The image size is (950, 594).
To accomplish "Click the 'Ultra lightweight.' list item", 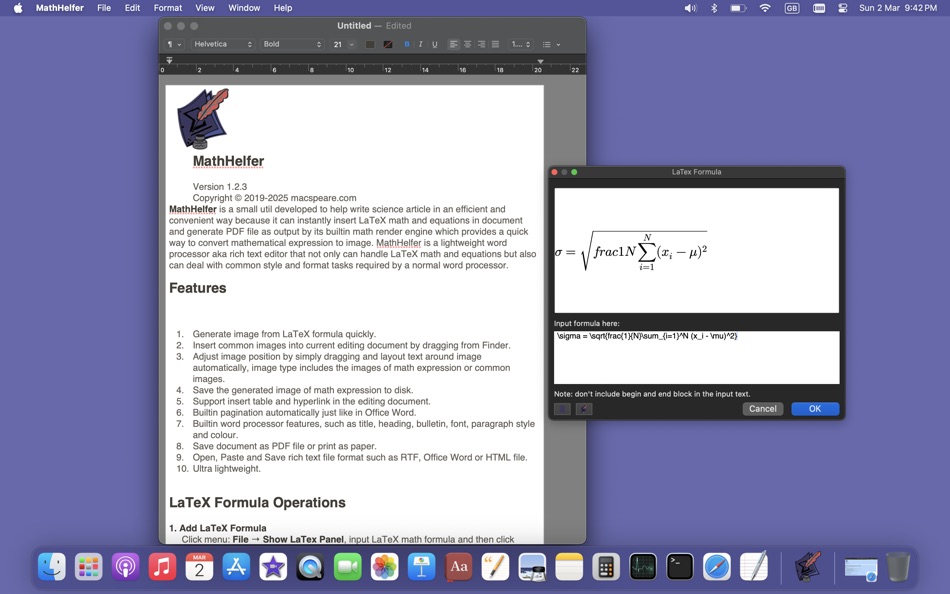I will [227, 469].
